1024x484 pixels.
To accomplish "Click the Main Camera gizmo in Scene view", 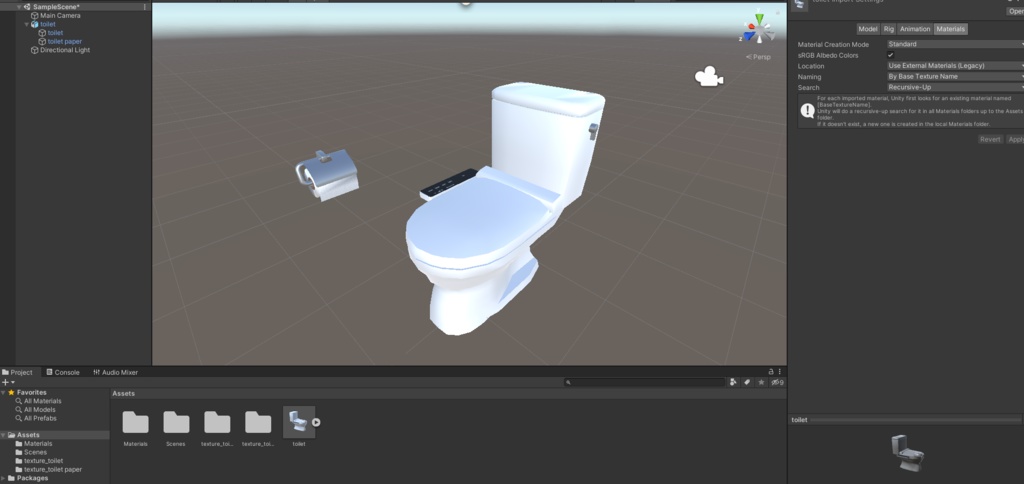I will pyautogui.click(x=709, y=76).
